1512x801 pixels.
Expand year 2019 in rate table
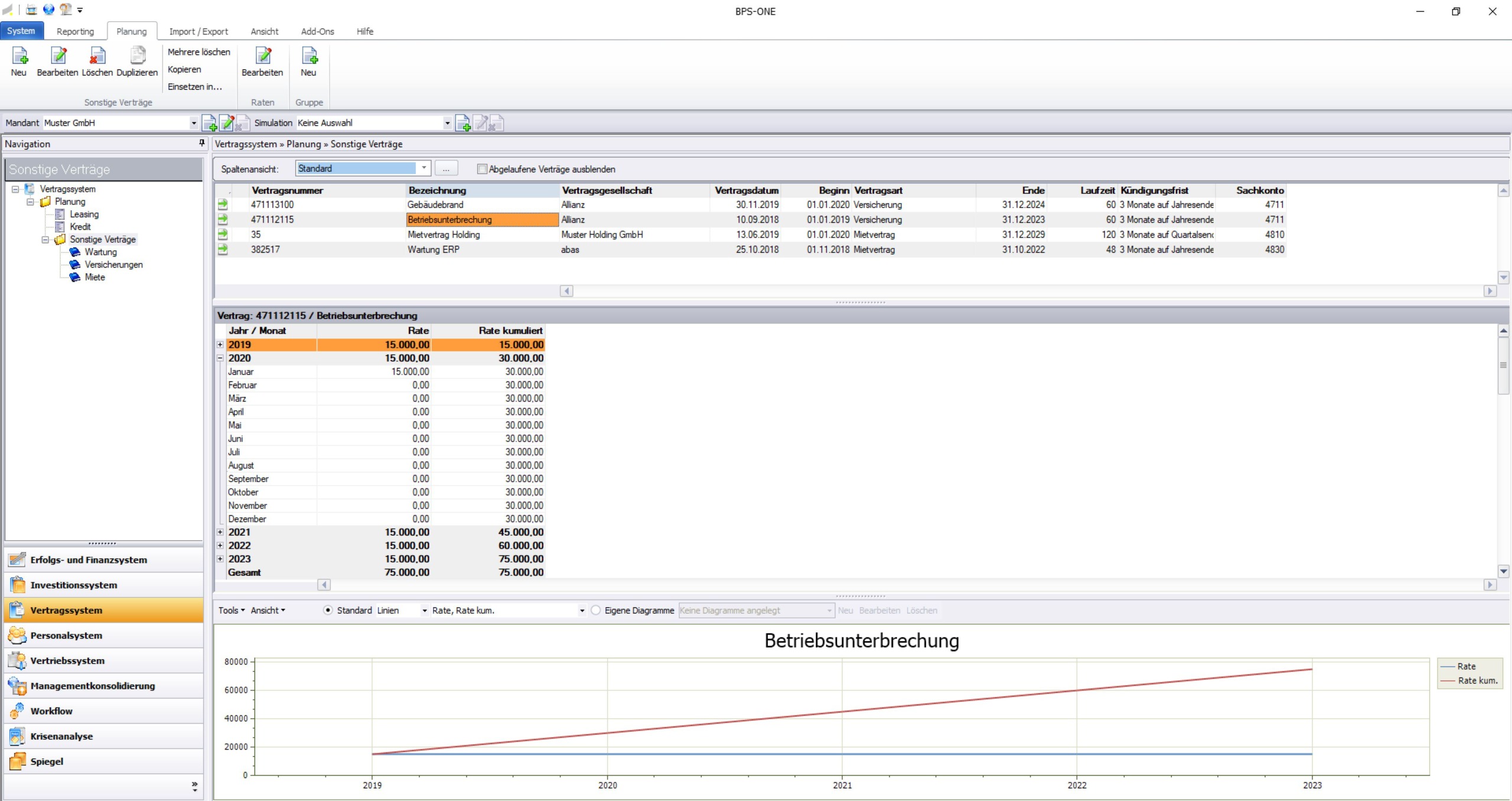[x=220, y=344]
